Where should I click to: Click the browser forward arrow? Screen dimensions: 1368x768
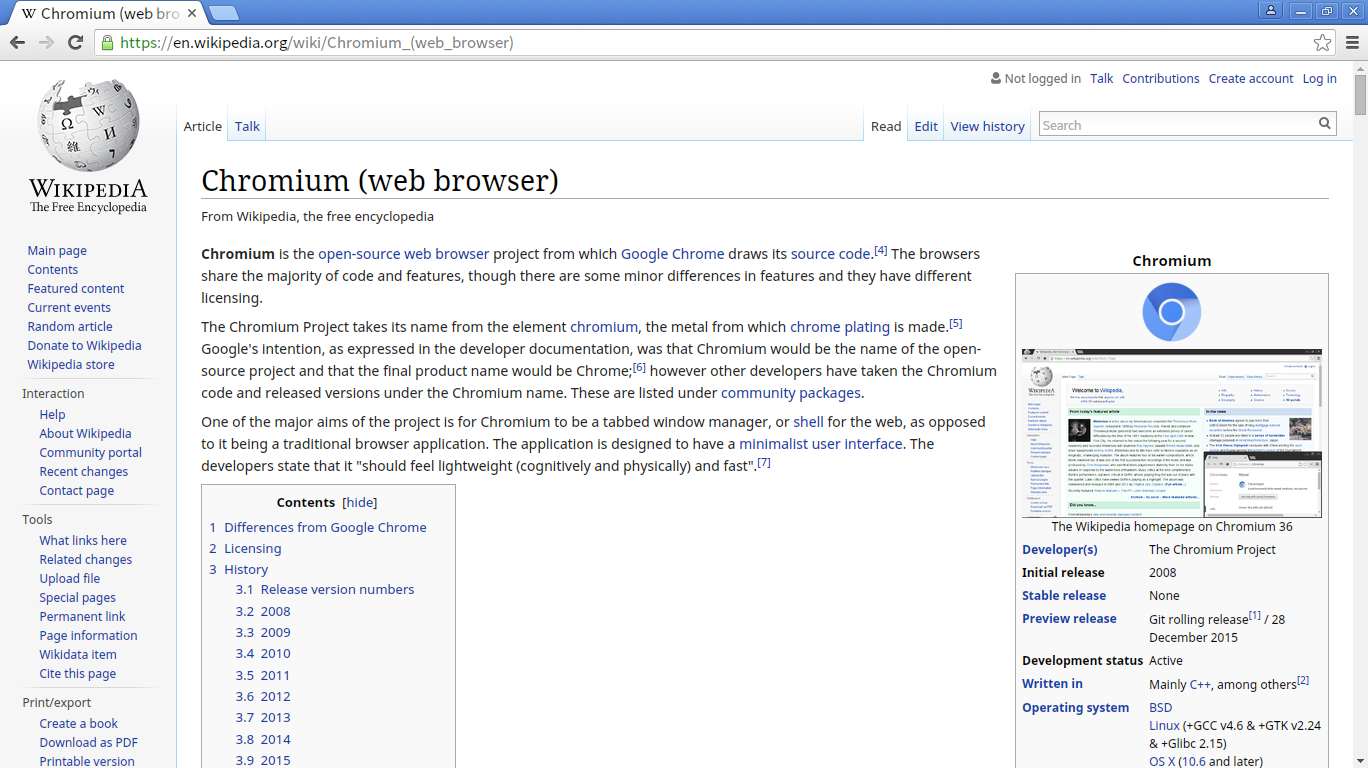point(46,42)
